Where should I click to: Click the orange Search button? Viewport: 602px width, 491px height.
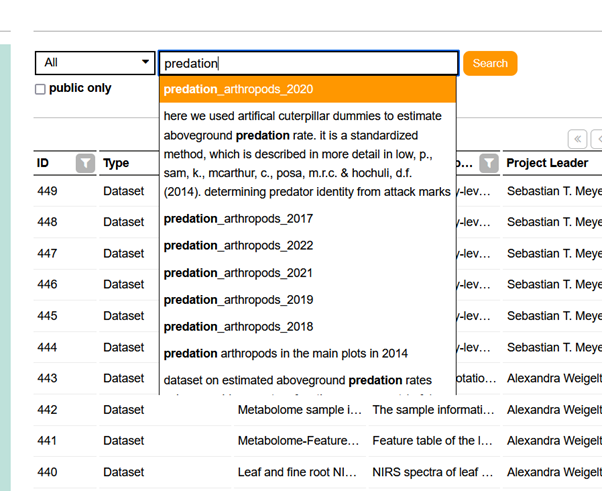coord(490,63)
